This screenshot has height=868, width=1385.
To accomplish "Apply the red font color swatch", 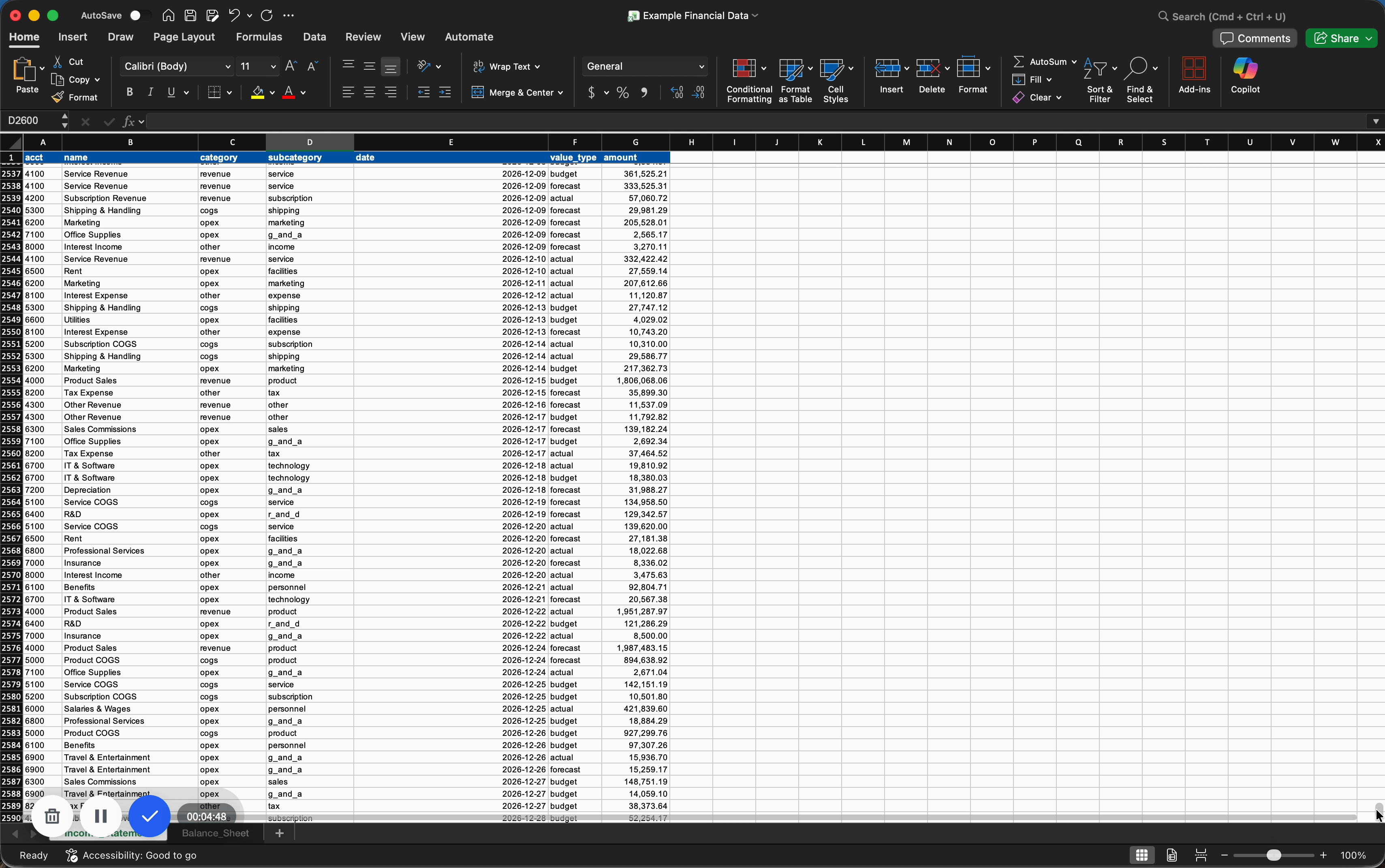I will (x=289, y=92).
